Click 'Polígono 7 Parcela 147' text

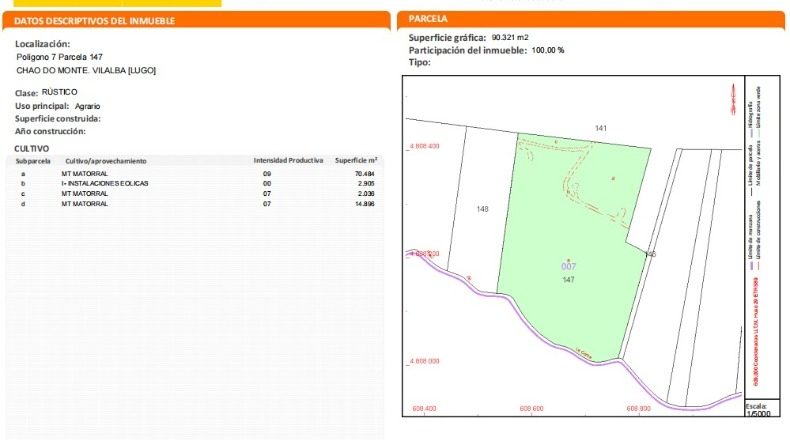[59, 57]
